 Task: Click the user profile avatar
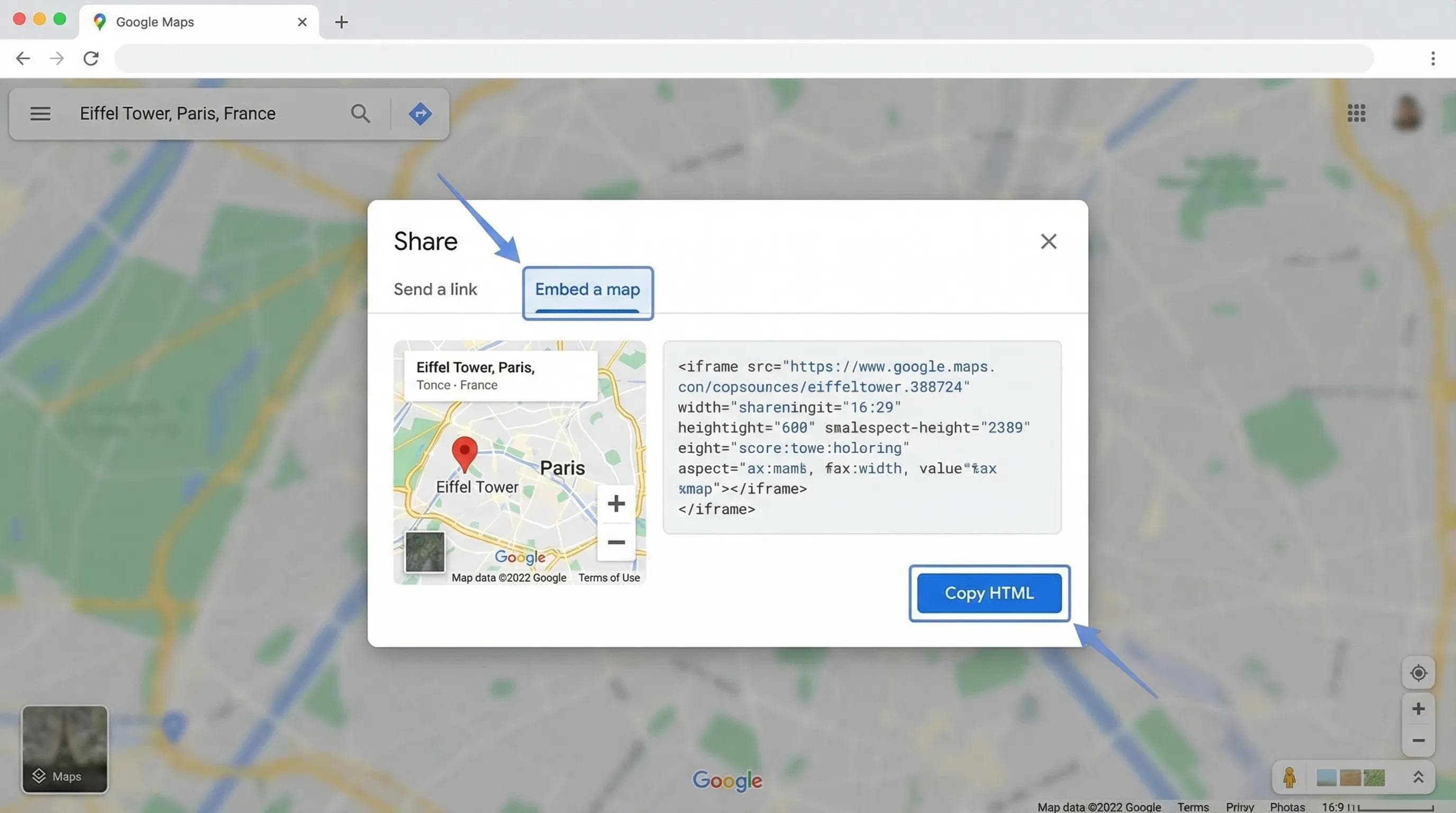pos(1407,113)
